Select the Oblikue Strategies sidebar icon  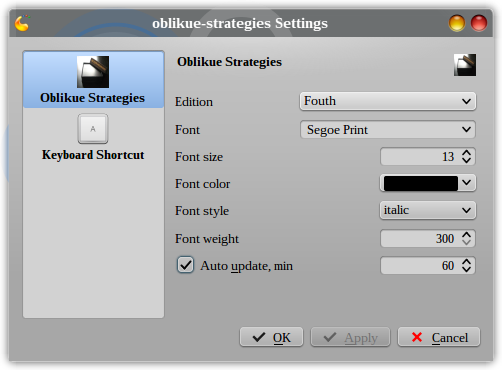click(x=93, y=72)
